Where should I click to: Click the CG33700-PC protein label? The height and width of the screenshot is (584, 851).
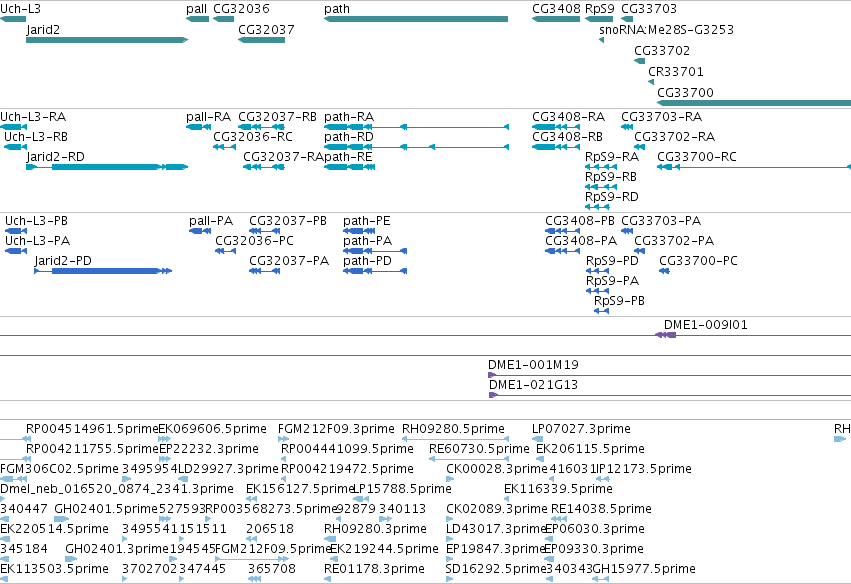point(698,261)
